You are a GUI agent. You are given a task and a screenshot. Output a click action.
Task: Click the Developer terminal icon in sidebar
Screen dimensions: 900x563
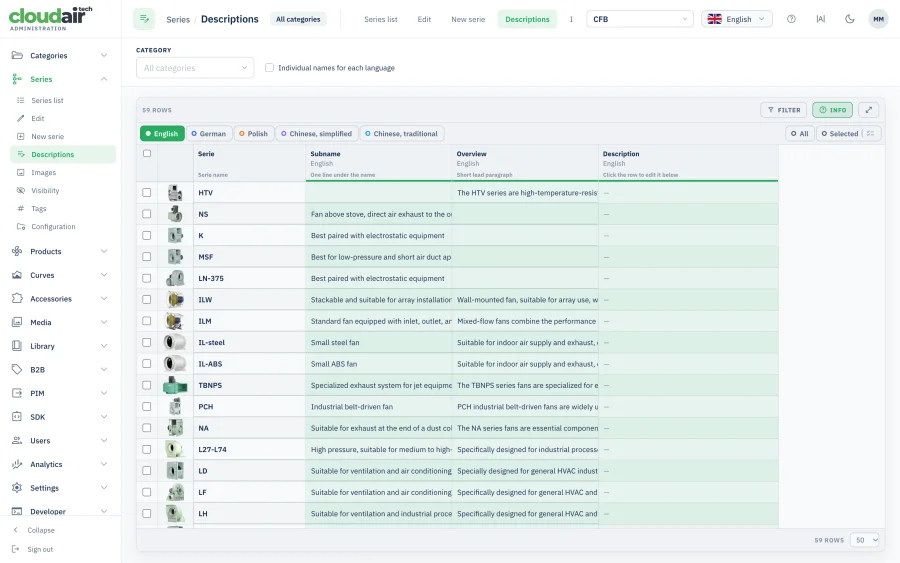tap(17, 511)
